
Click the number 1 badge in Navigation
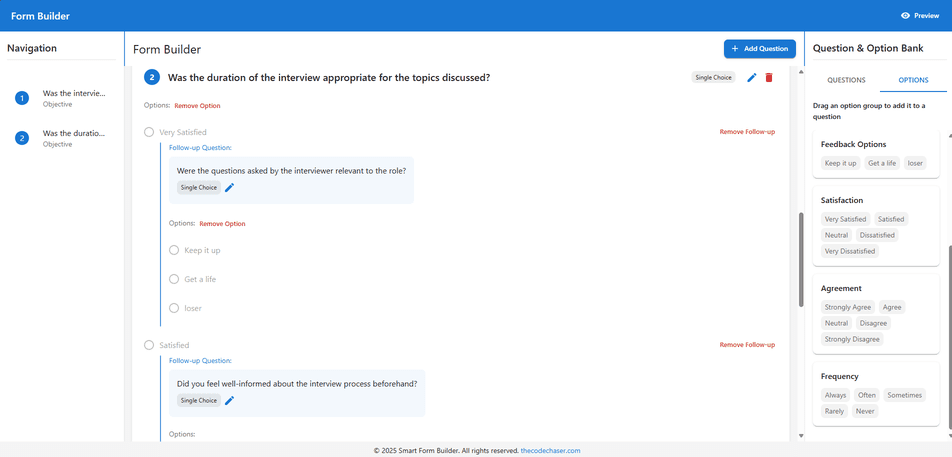pos(22,98)
